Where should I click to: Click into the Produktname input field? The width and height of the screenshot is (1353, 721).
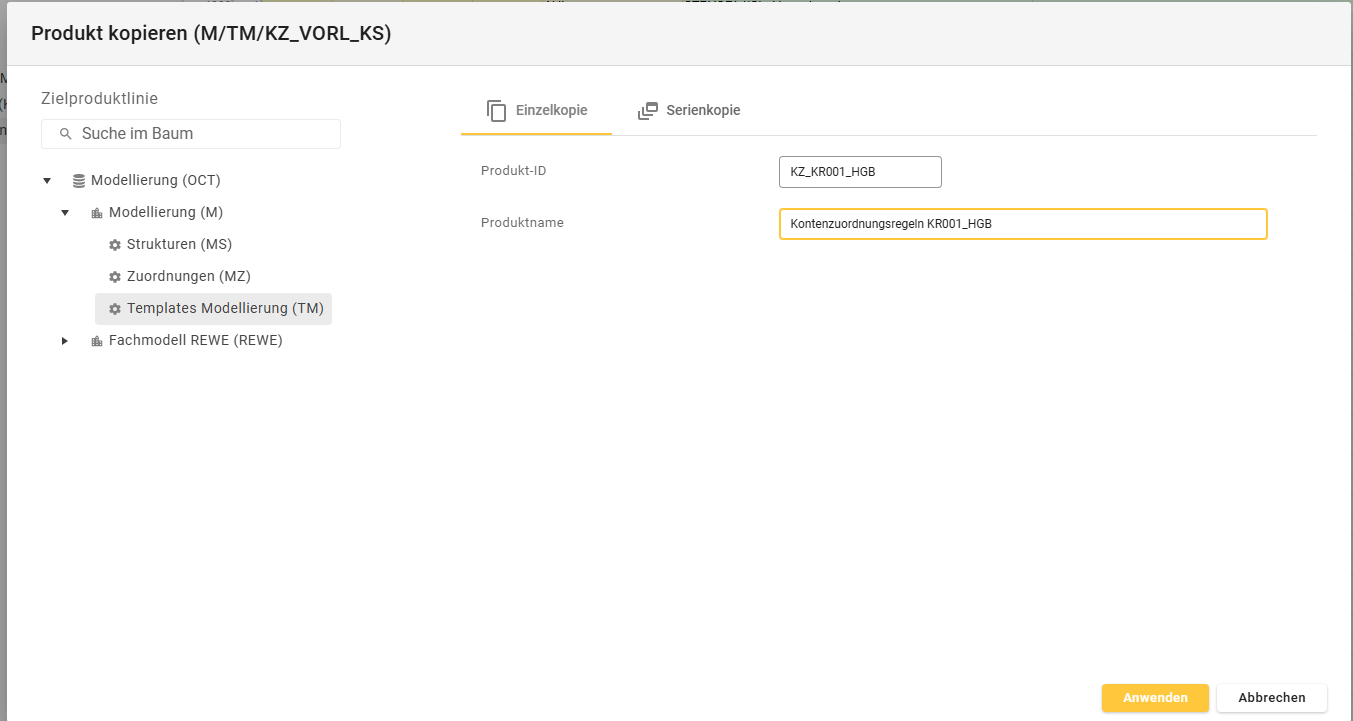point(1023,224)
